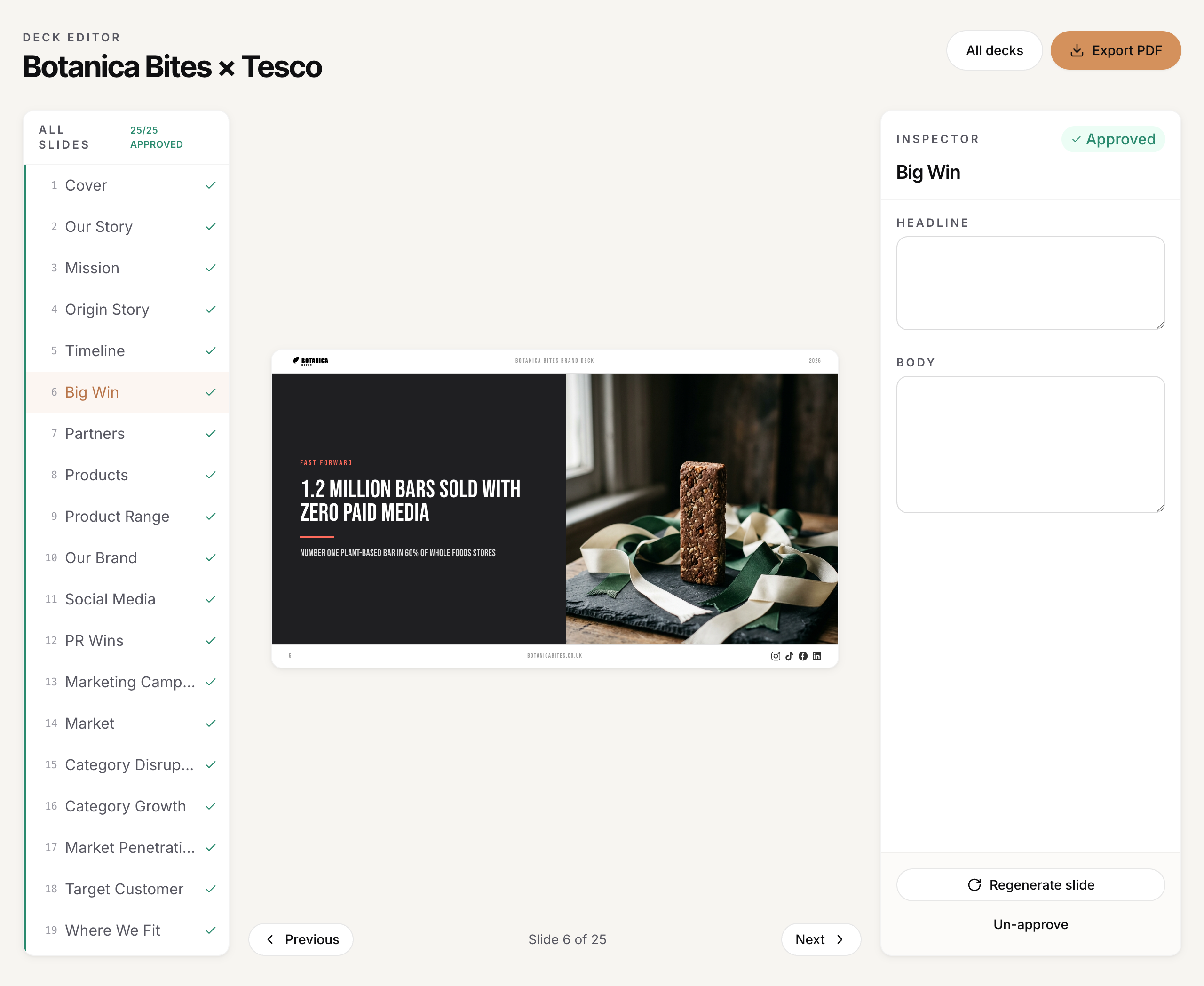Click the checkmark icon beside Our Story

click(x=211, y=227)
